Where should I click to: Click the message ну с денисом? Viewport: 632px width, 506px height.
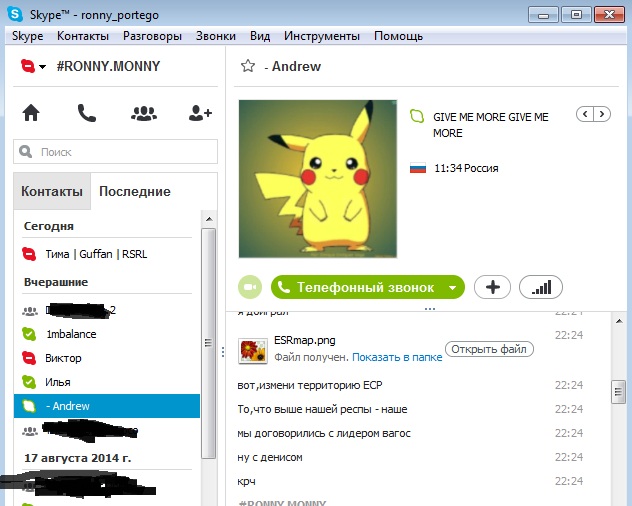tap(270, 458)
